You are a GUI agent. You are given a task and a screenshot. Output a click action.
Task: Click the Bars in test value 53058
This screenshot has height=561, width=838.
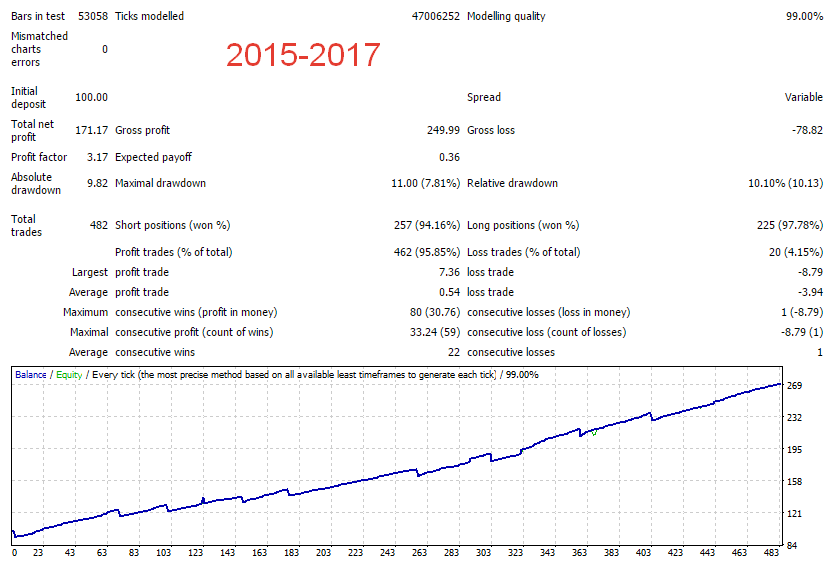point(93,17)
